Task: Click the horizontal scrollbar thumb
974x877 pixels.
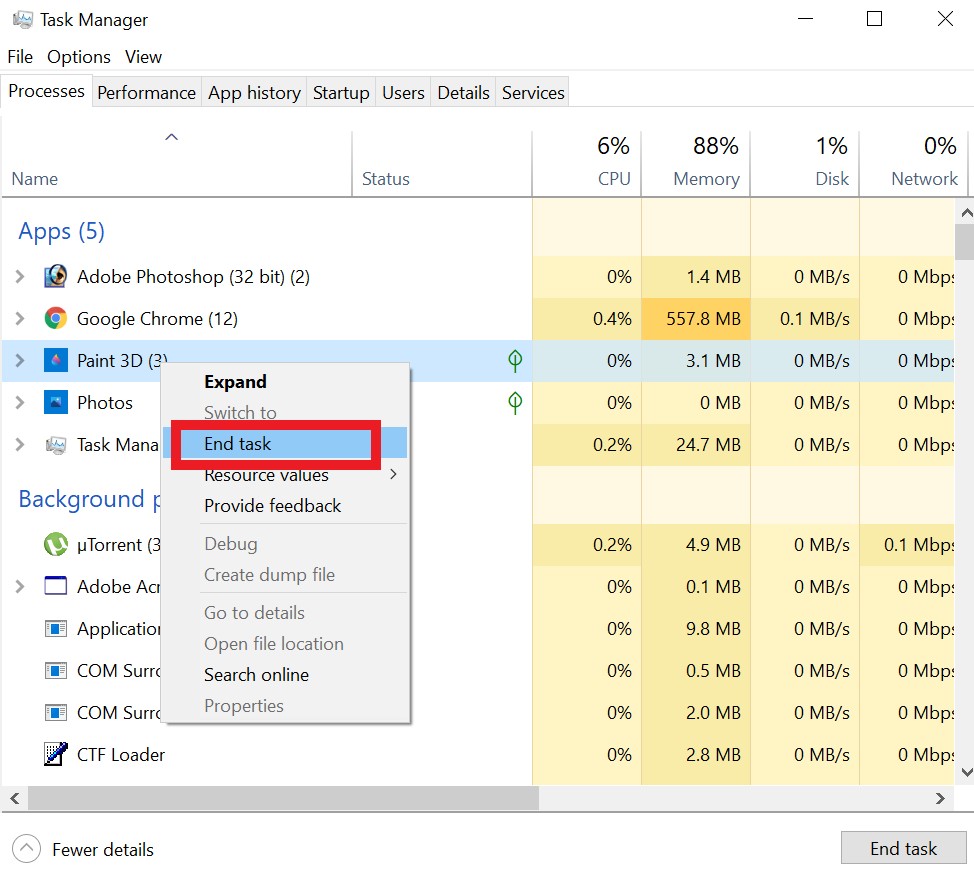Action: pos(283,798)
